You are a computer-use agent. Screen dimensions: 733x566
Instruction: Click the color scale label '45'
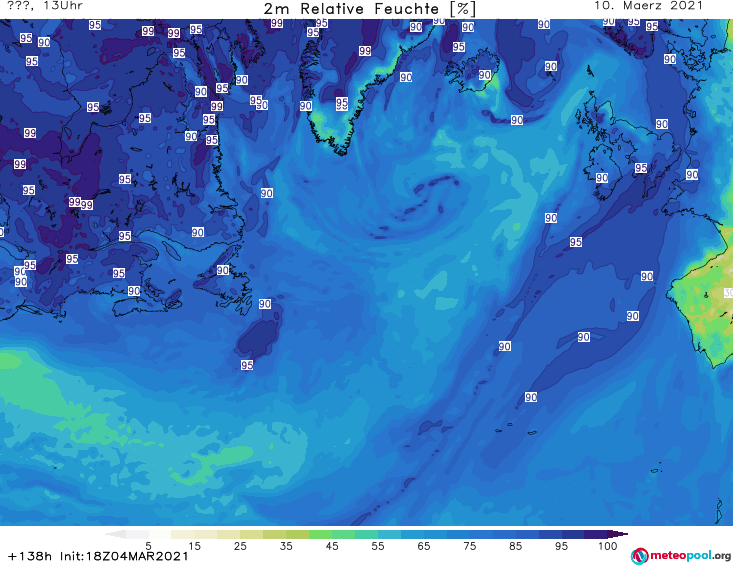click(332, 546)
